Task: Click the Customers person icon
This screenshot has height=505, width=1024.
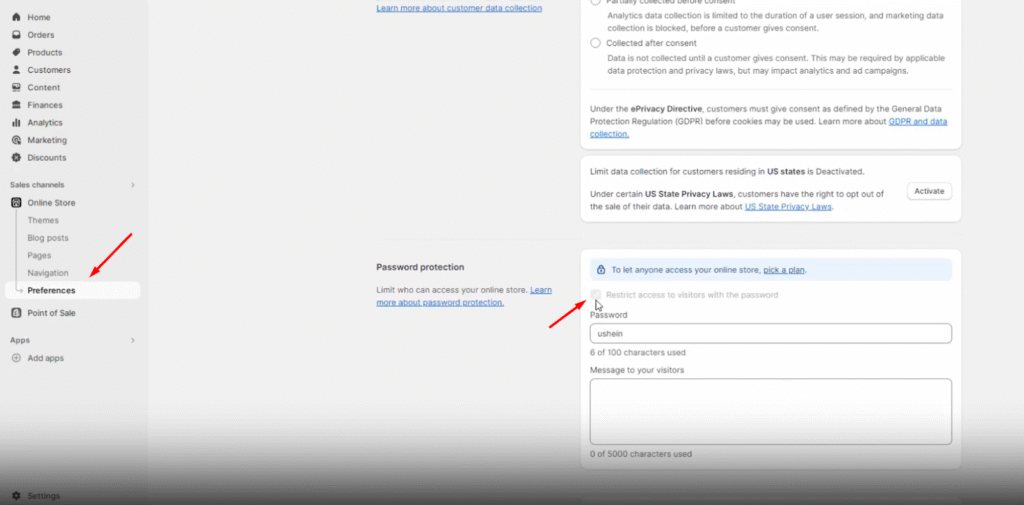Action: click(x=16, y=70)
